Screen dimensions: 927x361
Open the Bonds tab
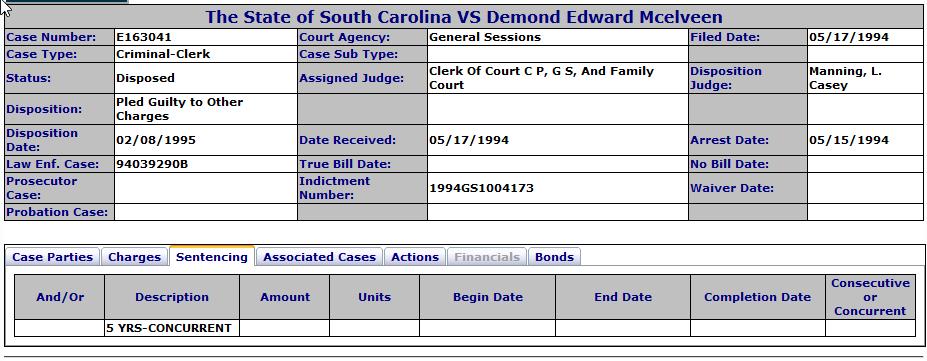[x=555, y=257]
